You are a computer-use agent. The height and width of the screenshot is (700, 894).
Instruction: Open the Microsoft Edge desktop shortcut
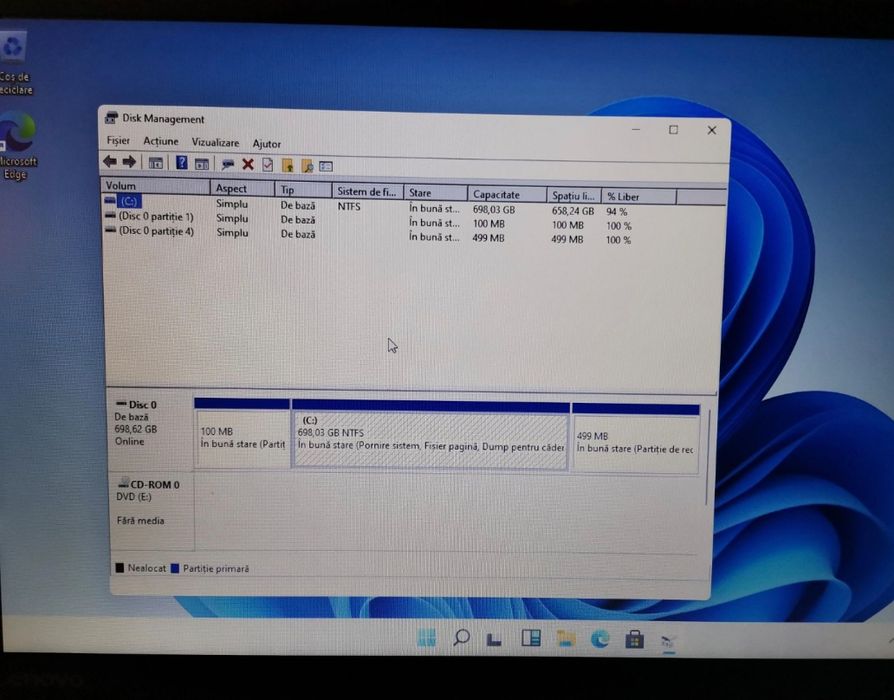tap(17, 146)
